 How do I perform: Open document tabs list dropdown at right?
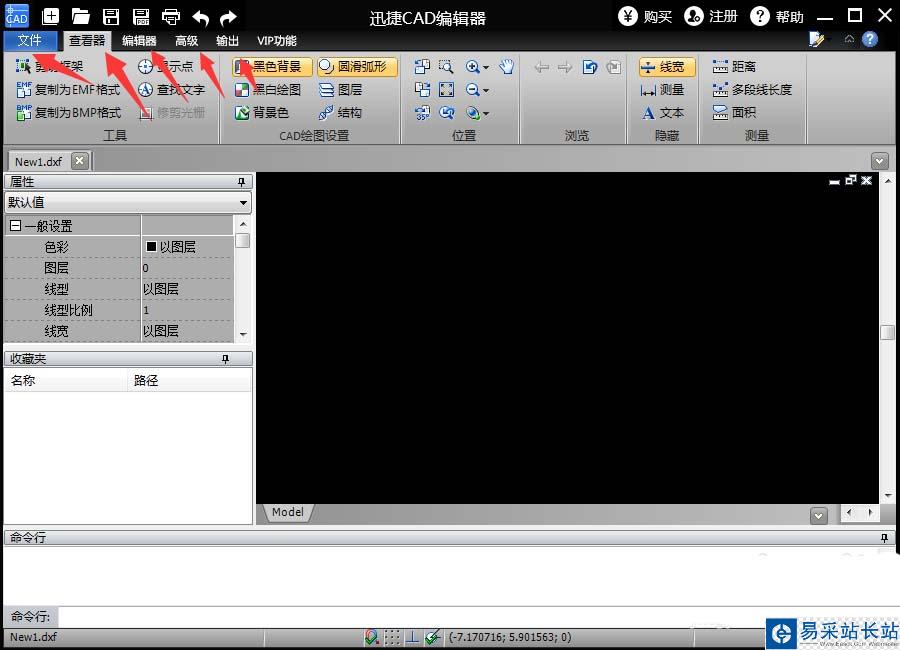point(879,161)
